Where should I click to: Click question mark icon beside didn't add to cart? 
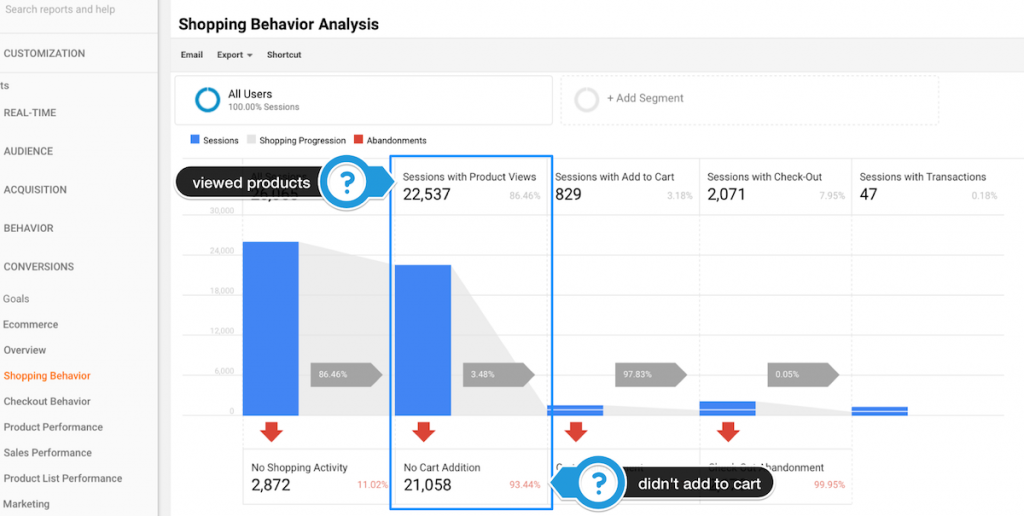[x=598, y=484]
